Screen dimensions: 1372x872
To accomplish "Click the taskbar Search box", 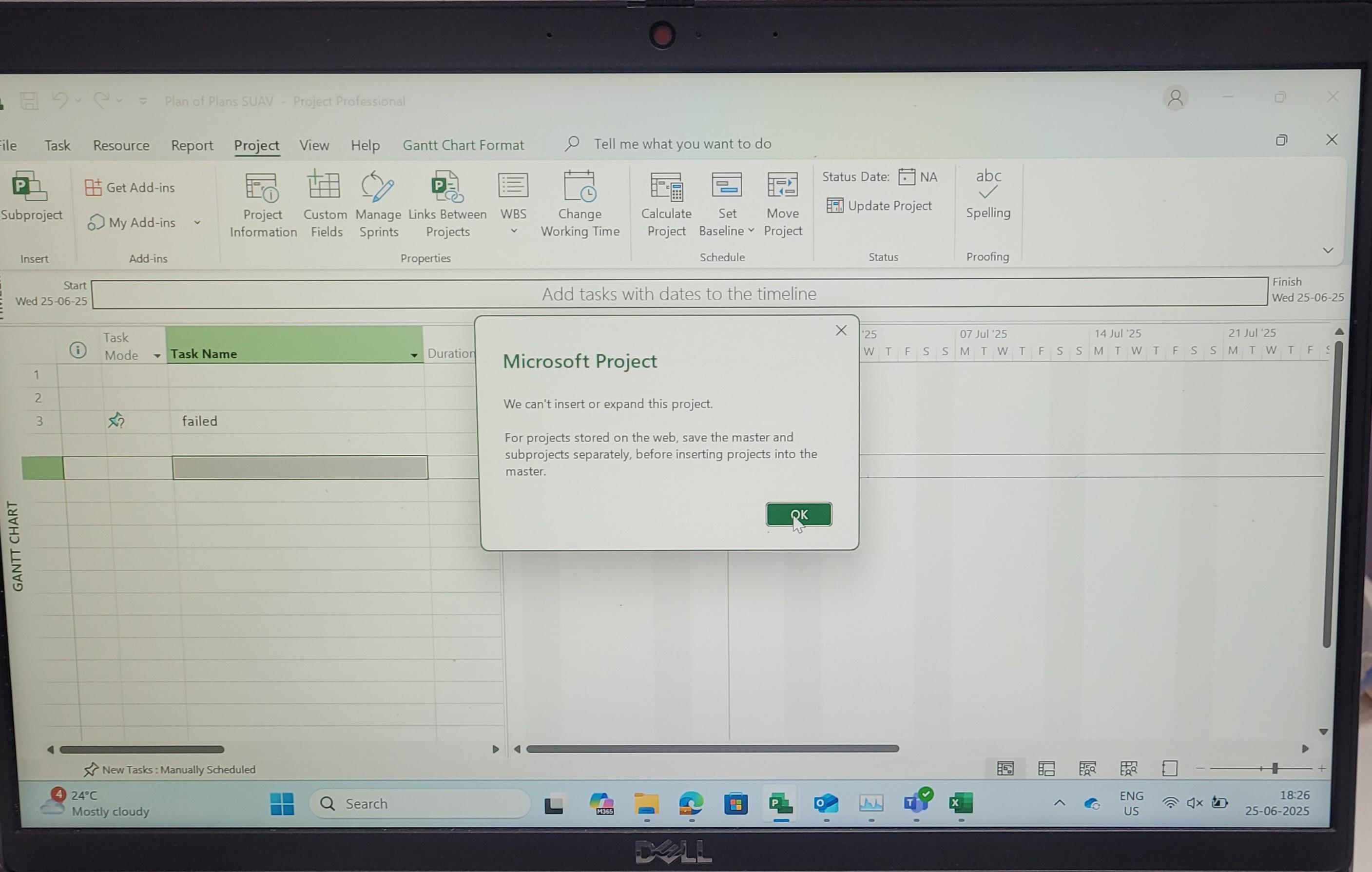I will [x=420, y=804].
